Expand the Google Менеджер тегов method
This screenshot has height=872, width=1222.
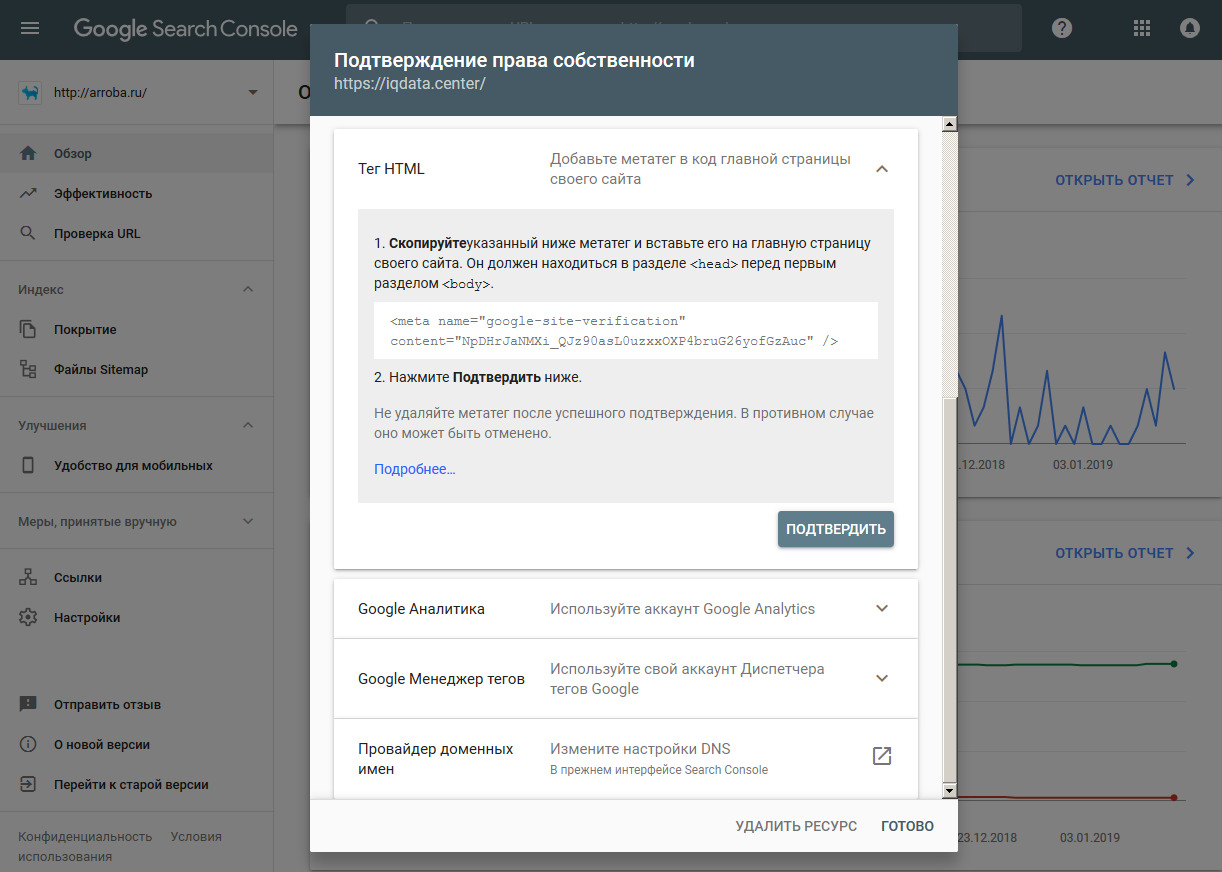[x=882, y=678]
